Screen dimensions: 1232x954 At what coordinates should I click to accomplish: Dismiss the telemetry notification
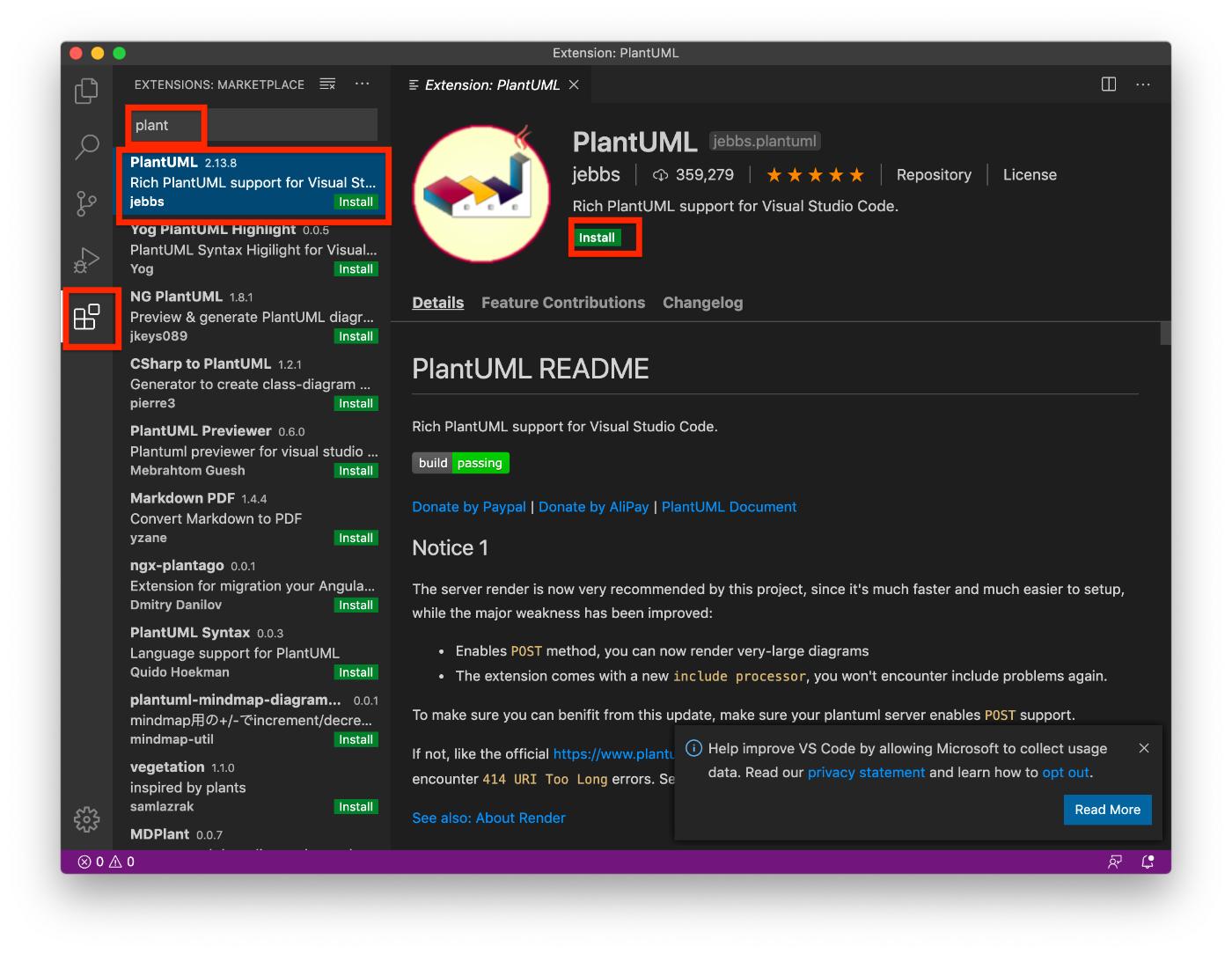1144,748
